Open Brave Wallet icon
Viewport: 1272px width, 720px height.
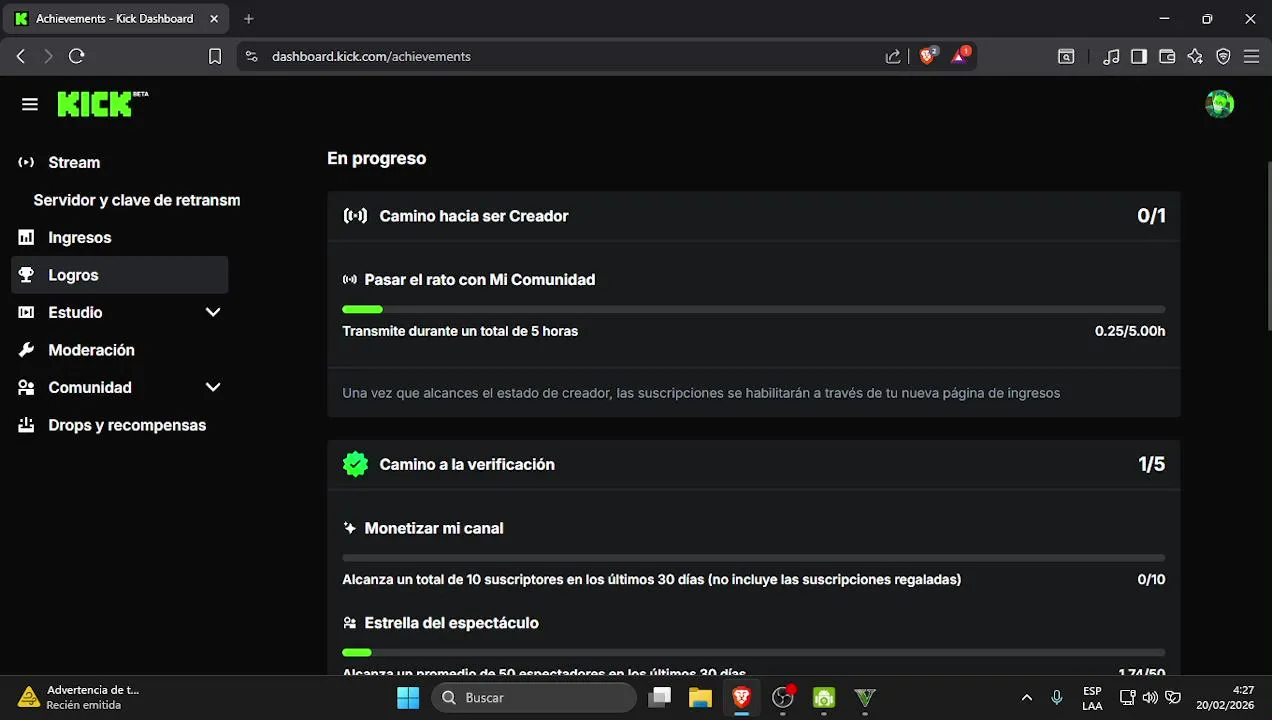1167,57
